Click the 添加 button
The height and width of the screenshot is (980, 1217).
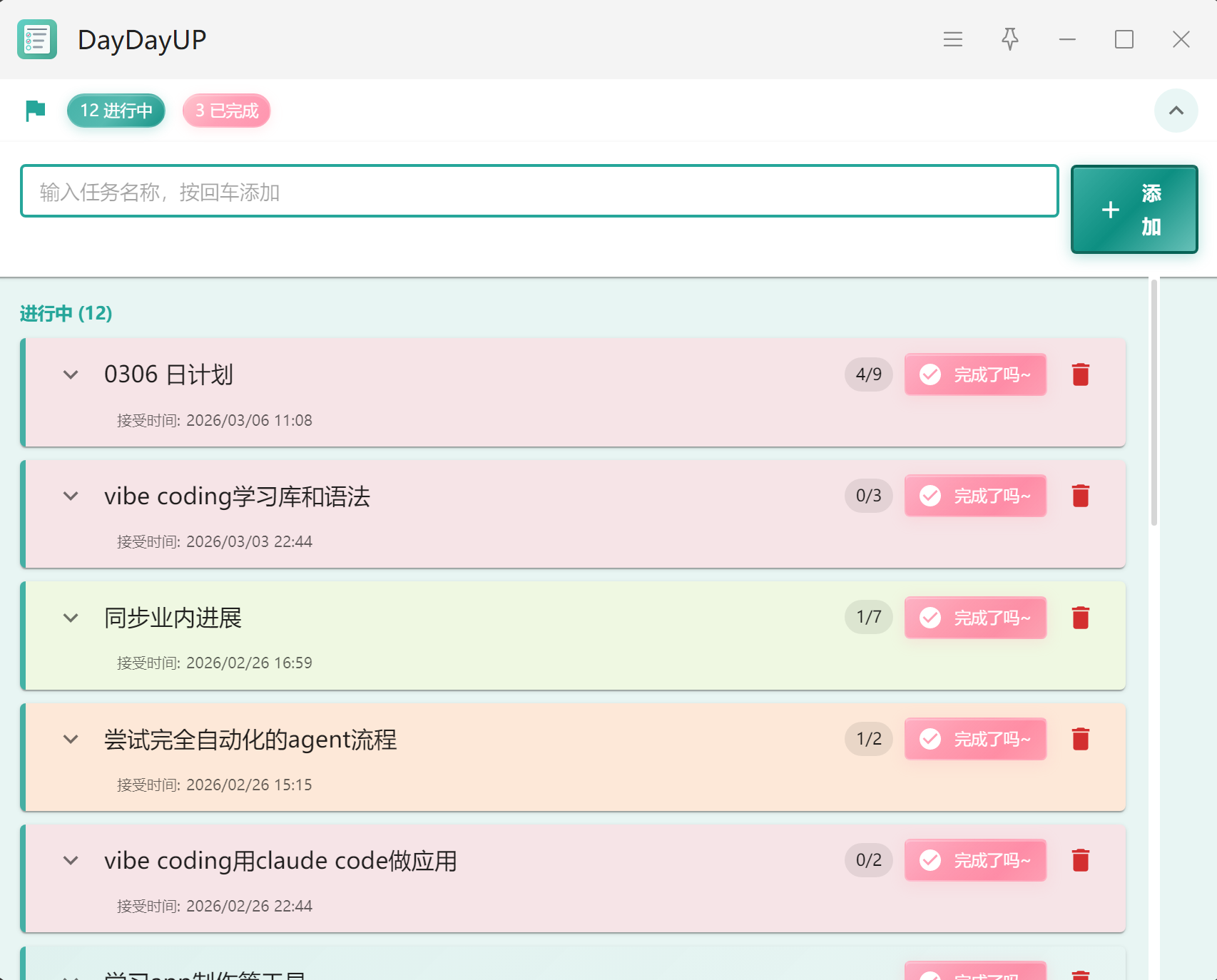(x=1134, y=210)
